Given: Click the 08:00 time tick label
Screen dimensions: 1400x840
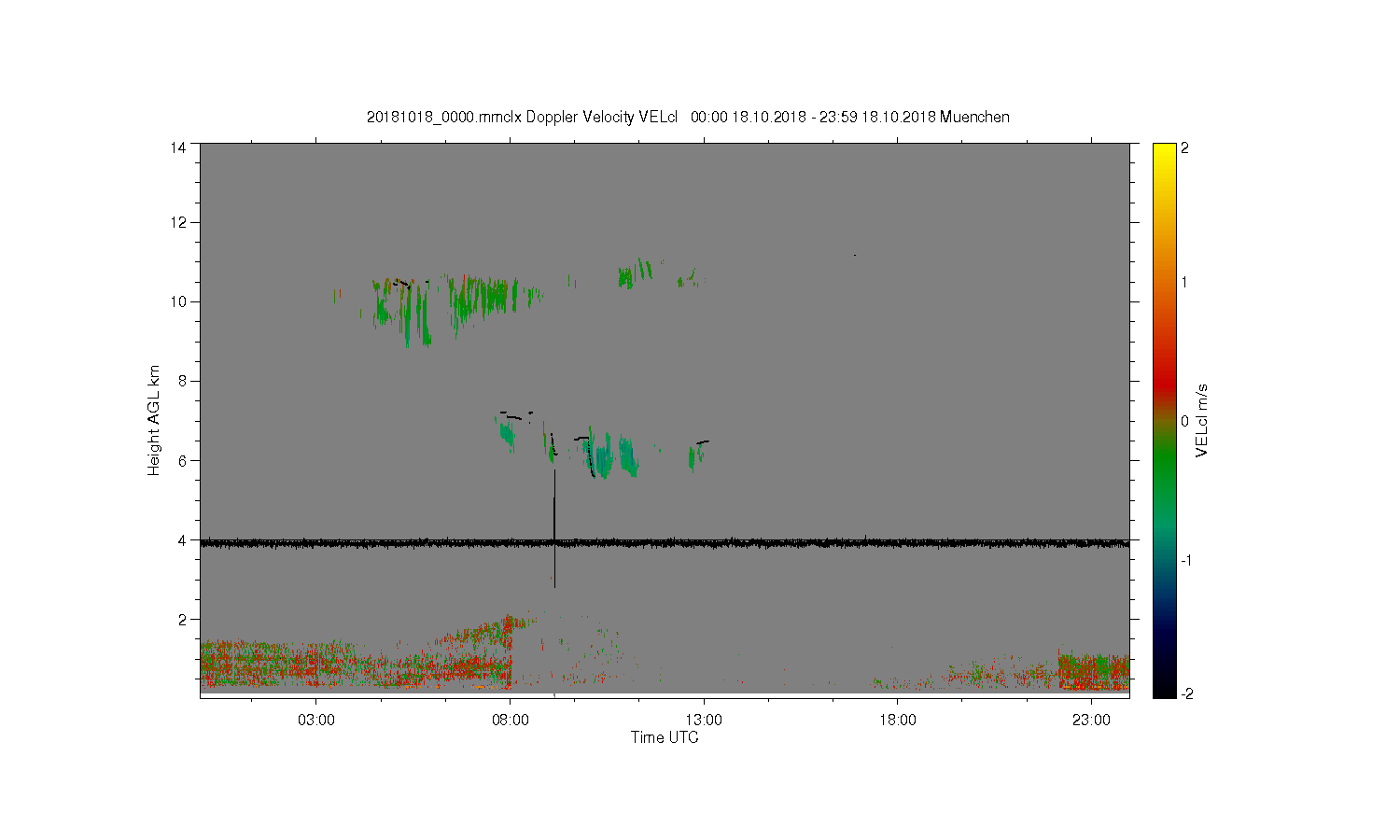Looking at the screenshot, I should tap(511, 721).
